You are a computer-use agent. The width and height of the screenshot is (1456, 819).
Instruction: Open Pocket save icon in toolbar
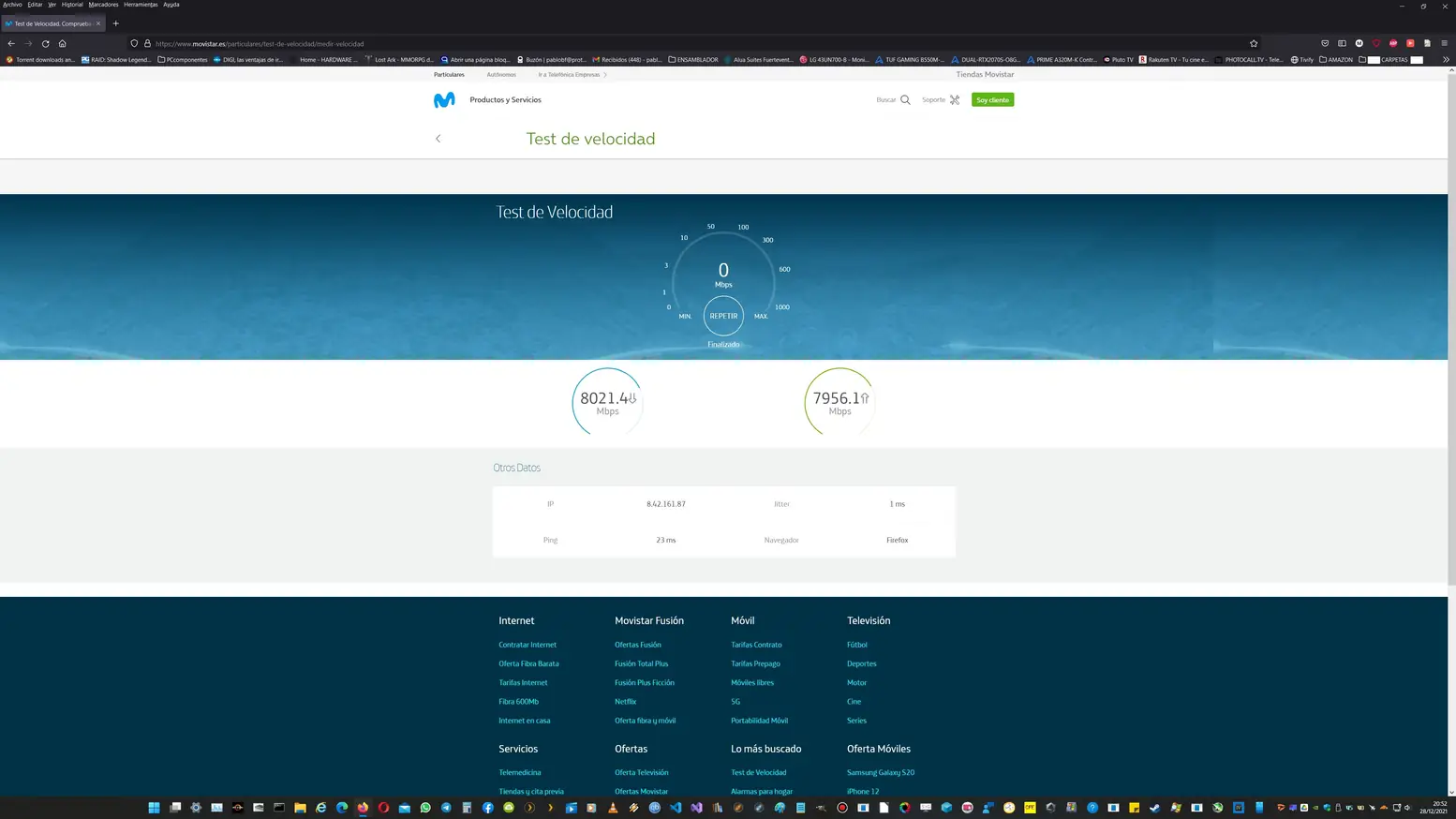(x=1325, y=43)
